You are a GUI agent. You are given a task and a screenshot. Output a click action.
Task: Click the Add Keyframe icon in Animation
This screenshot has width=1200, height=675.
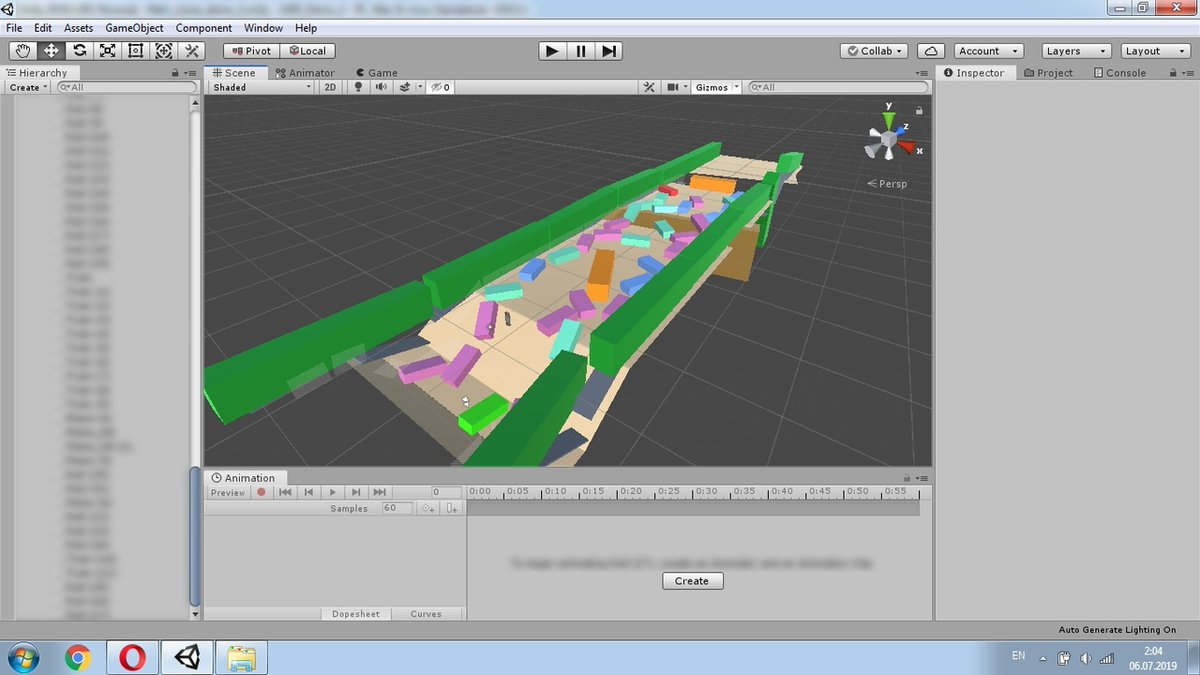[x=428, y=508]
